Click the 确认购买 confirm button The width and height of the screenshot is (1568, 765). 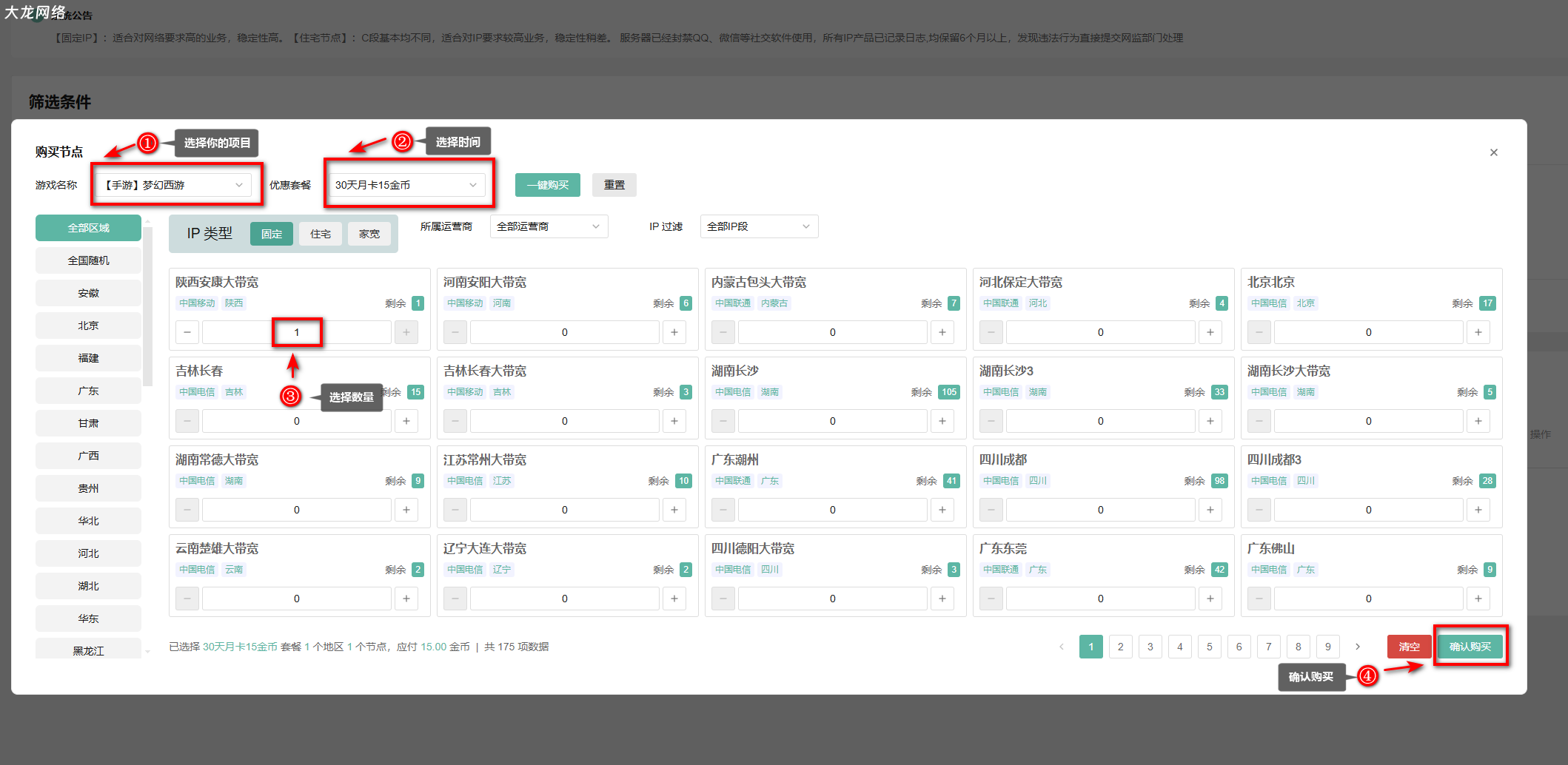click(x=1470, y=647)
